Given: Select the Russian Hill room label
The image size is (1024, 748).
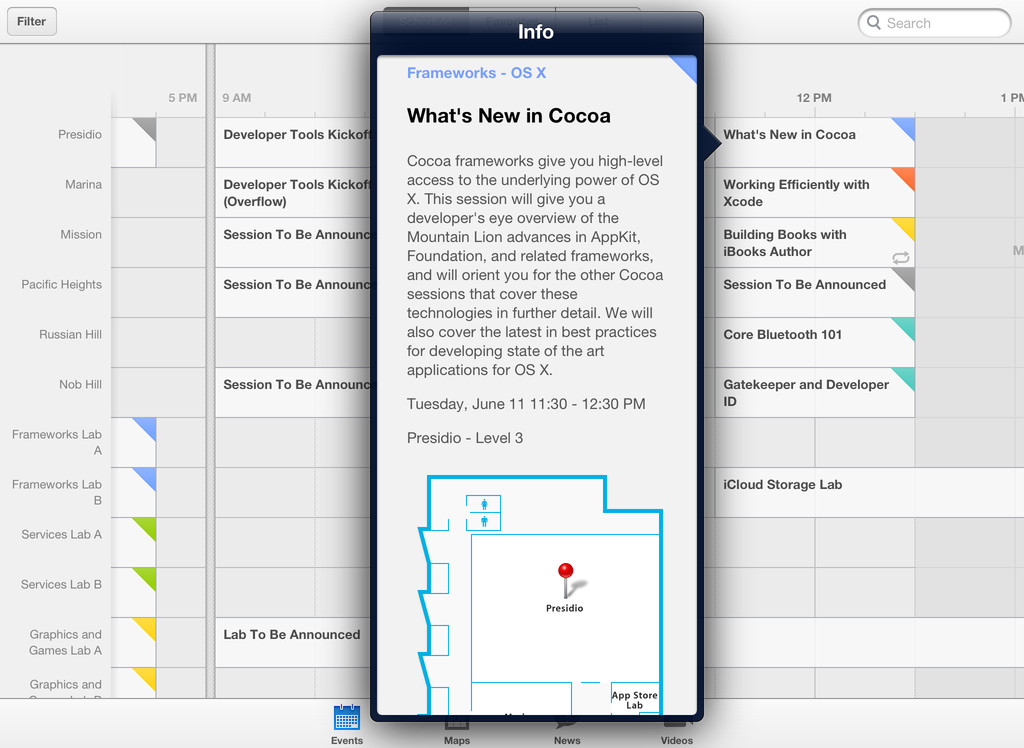Looking at the screenshot, I should pyautogui.click(x=70, y=334).
